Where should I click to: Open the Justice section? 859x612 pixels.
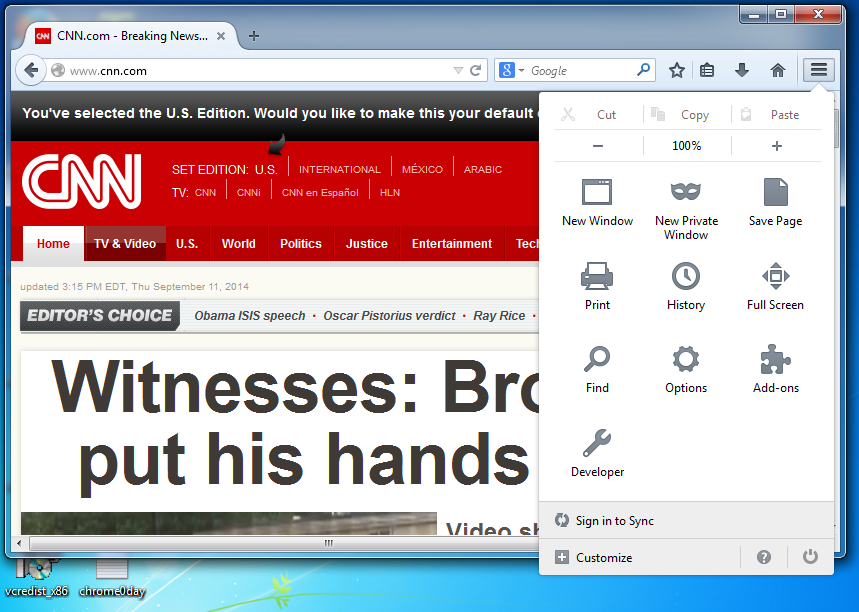[366, 244]
